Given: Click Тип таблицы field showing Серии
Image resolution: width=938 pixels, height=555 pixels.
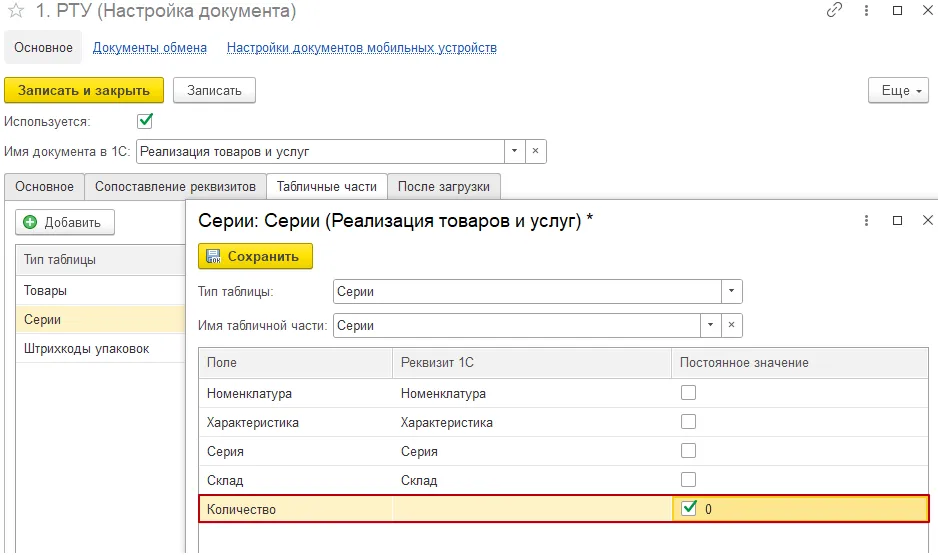Looking at the screenshot, I should (527, 291).
